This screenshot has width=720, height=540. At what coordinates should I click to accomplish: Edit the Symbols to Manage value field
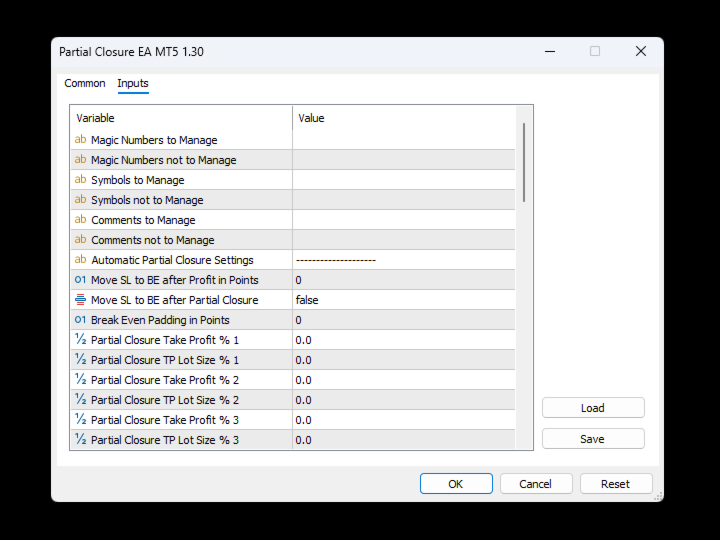tap(404, 180)
